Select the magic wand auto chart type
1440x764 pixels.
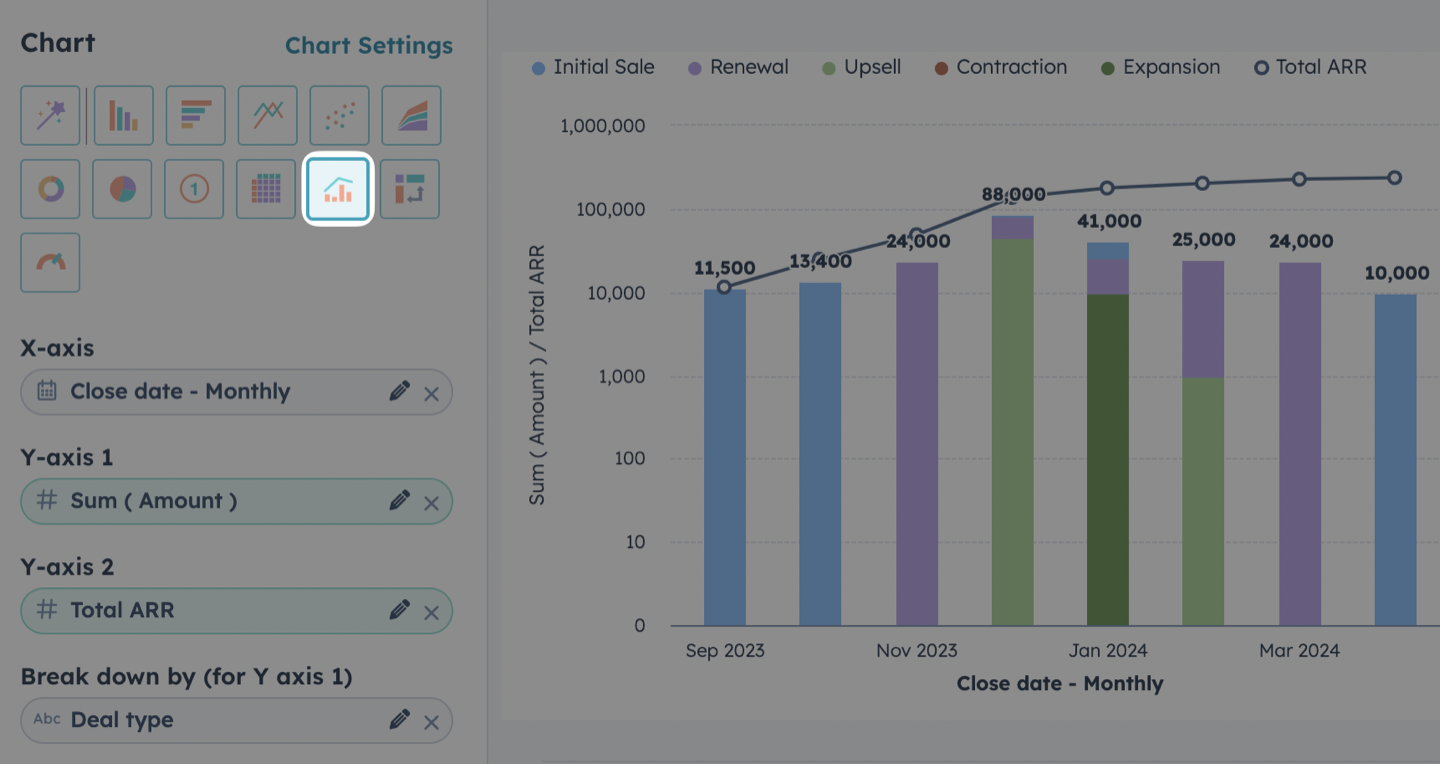50,115
